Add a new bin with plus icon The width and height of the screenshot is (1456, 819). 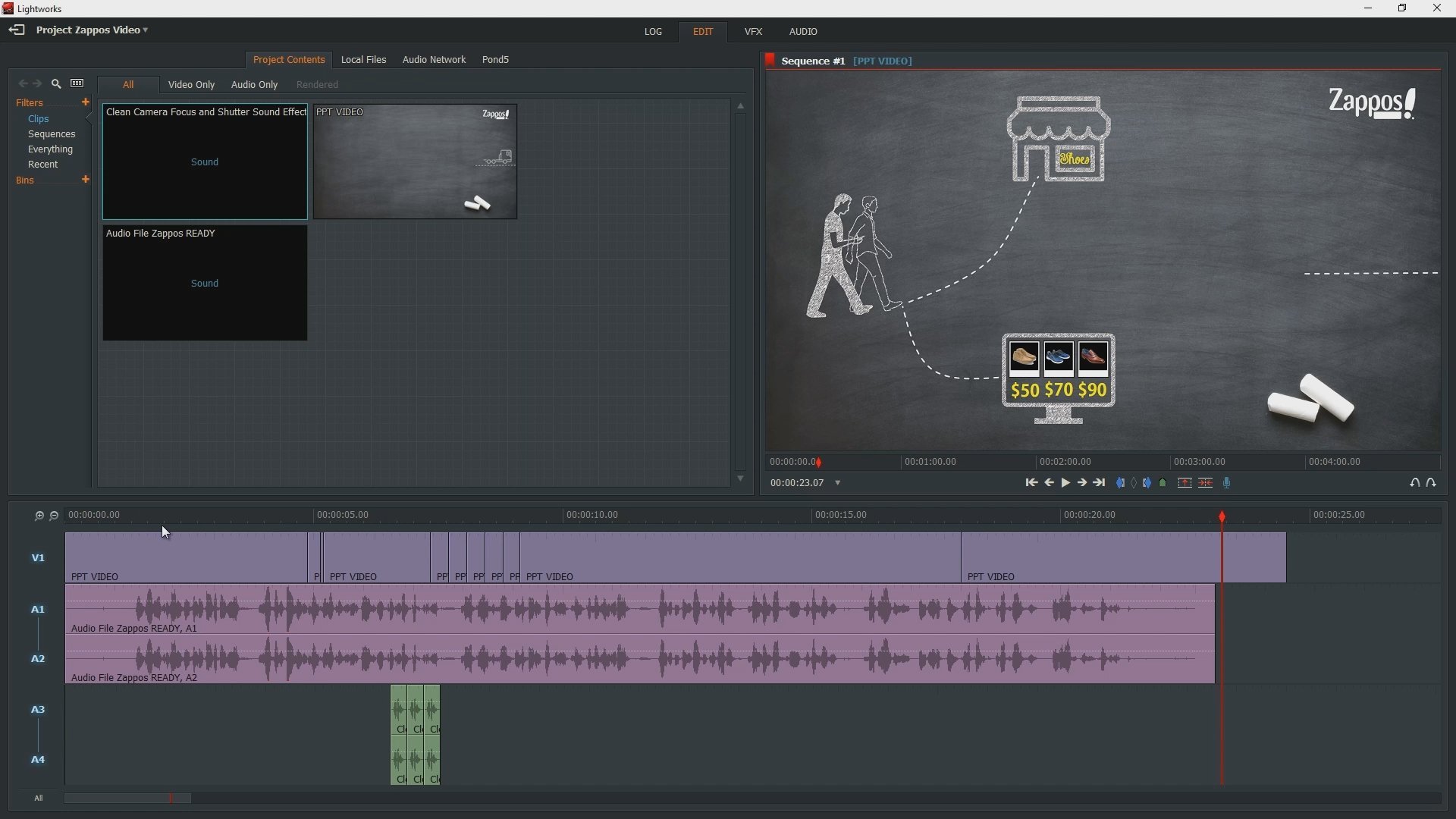click(86, 180)
